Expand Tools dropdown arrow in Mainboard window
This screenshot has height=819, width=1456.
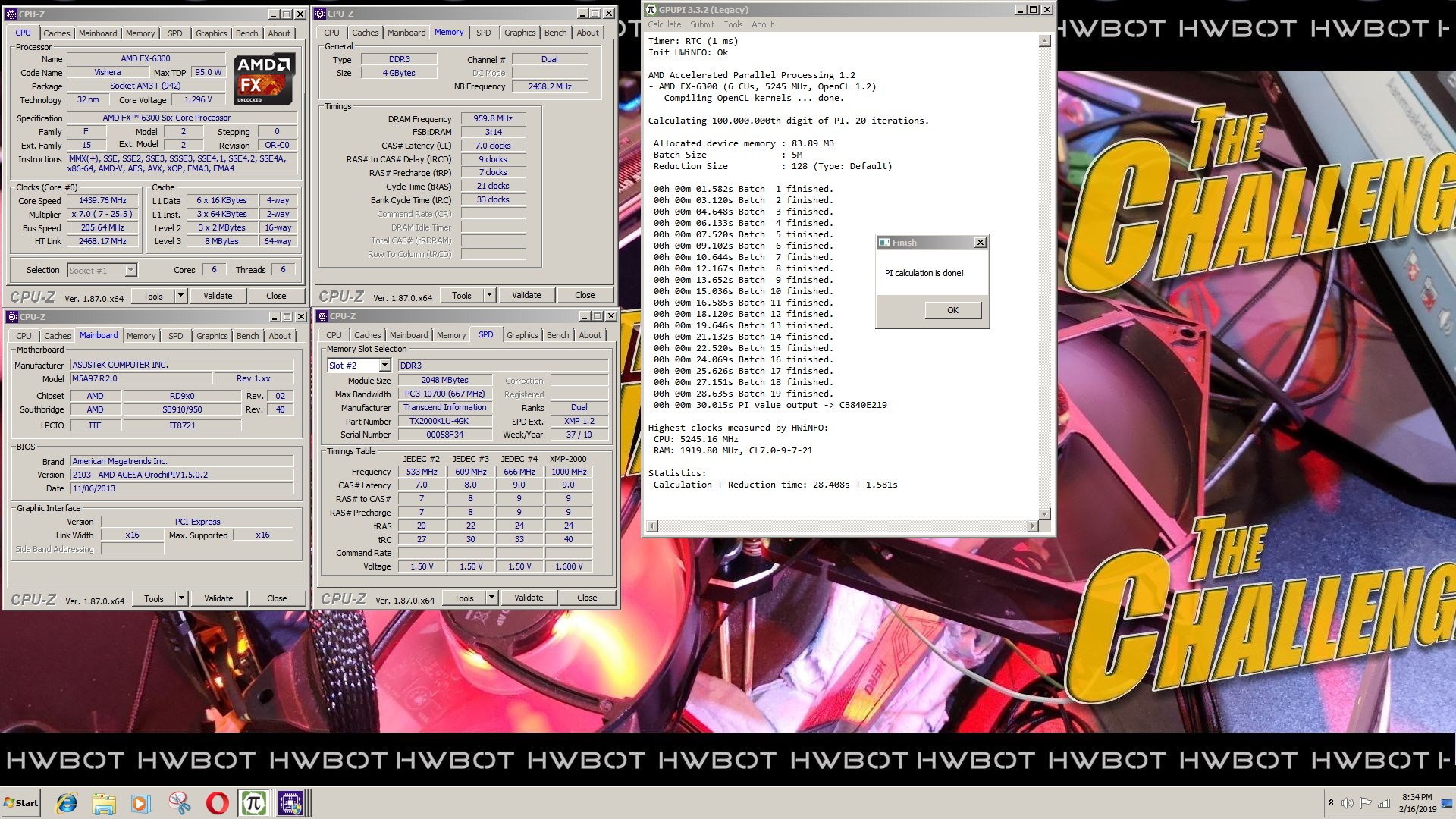pos(181,598)
